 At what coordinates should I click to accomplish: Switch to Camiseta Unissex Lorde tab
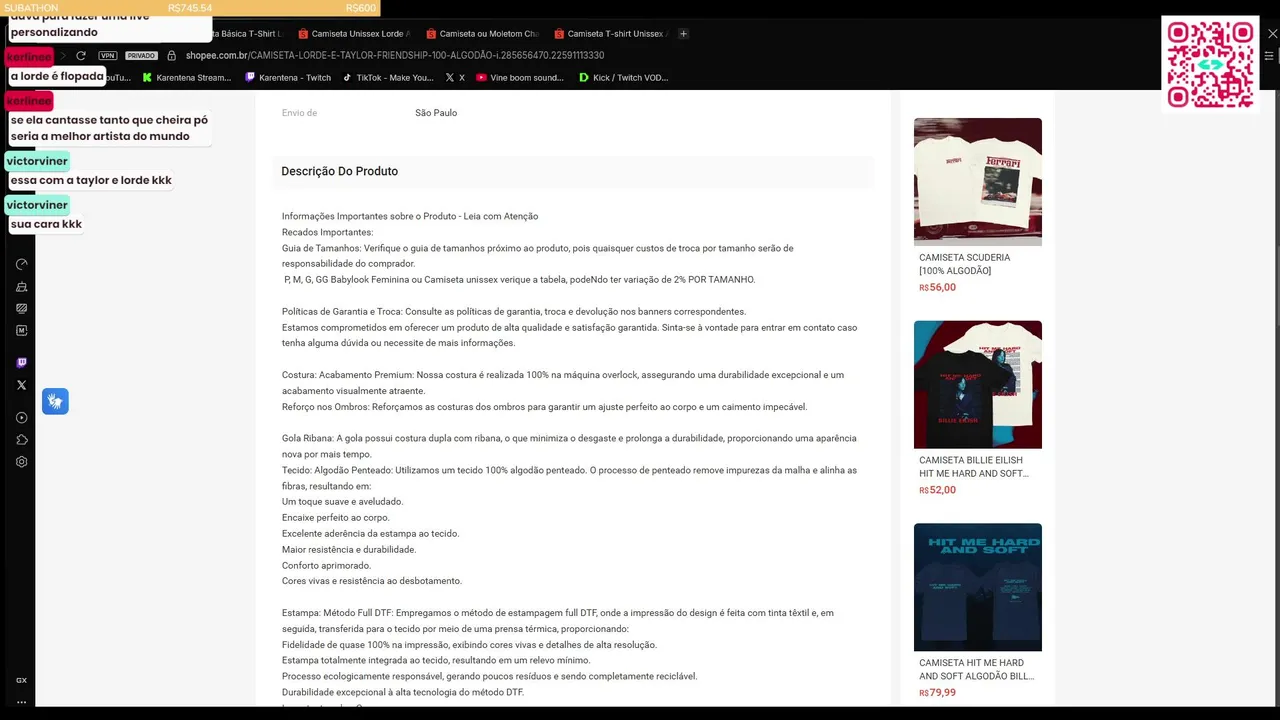(354, 34)
